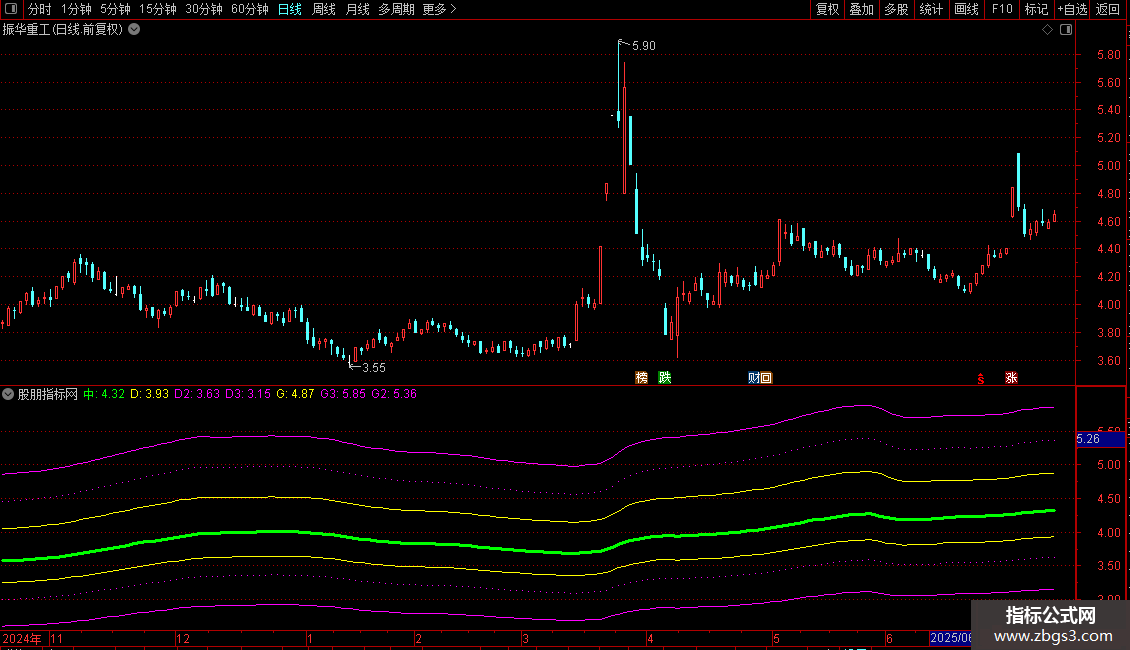Switch to the 分时 intraday view
The width and height of the screenshot is (1130, 650).
pyautogui.click(x=40, y=9)
